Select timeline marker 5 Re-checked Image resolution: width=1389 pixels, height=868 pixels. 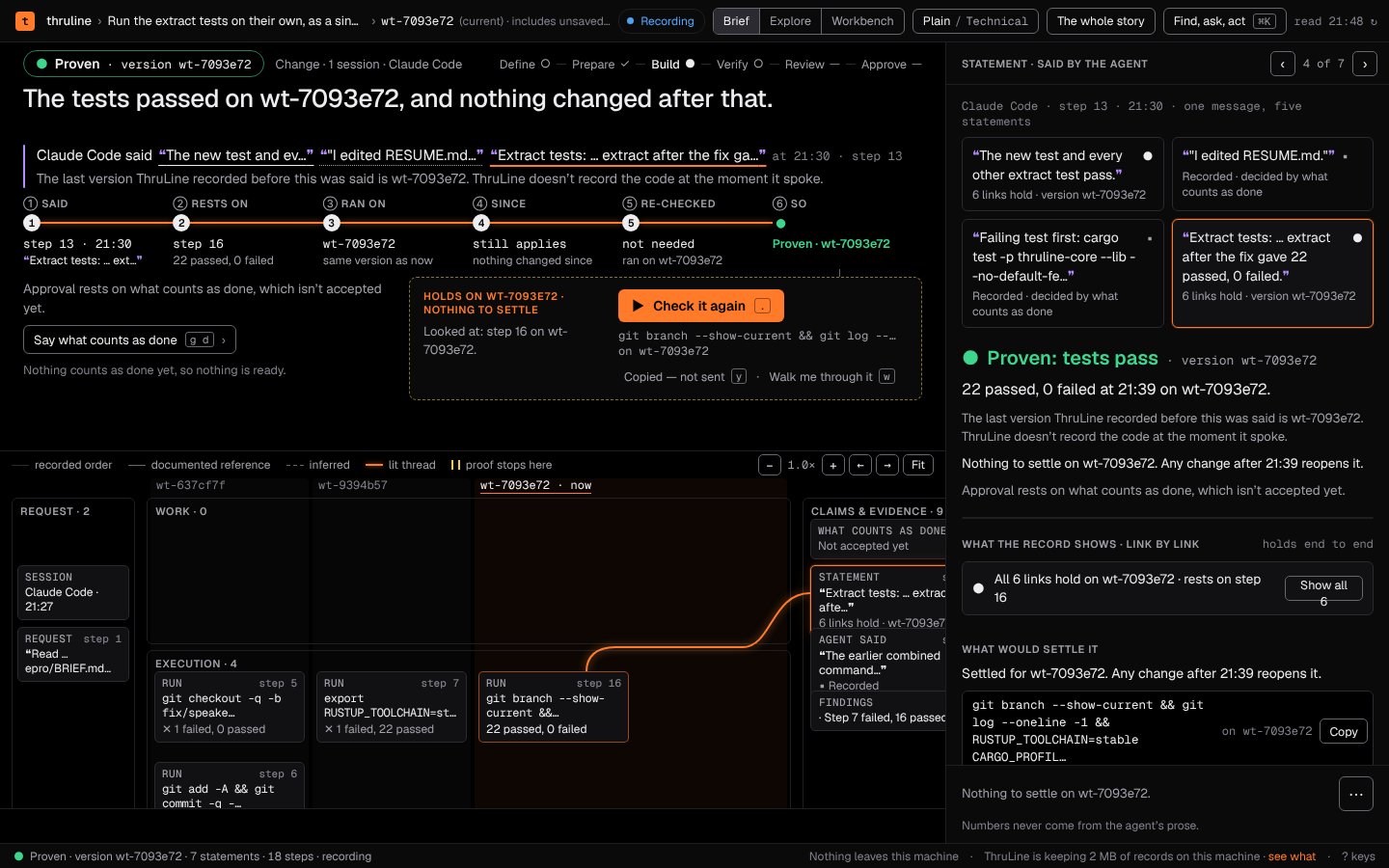click(x=631, y=223)
